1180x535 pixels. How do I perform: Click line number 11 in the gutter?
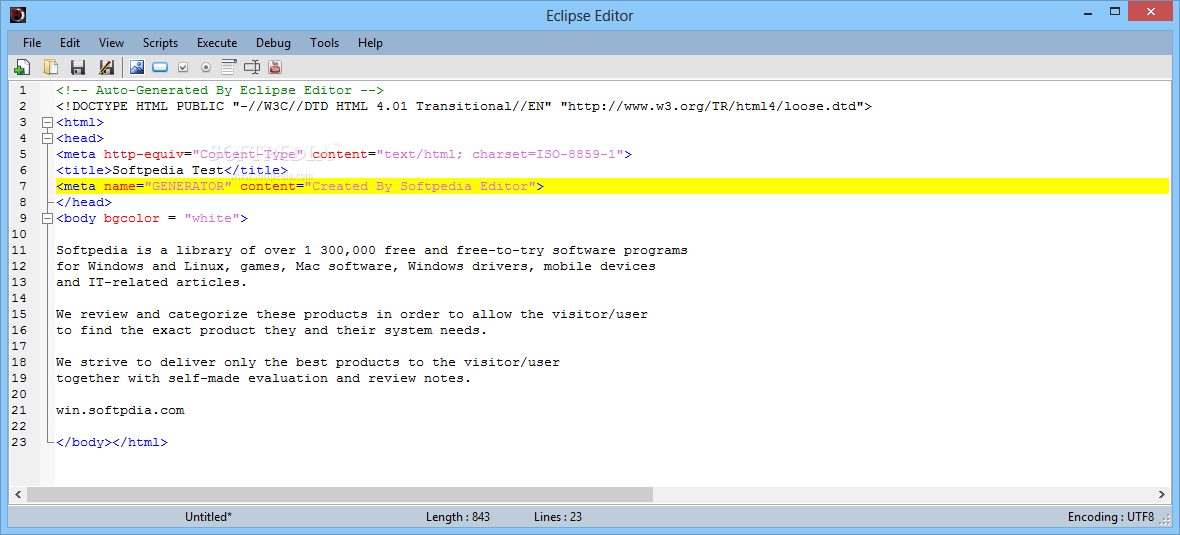(x=20, y=250)
